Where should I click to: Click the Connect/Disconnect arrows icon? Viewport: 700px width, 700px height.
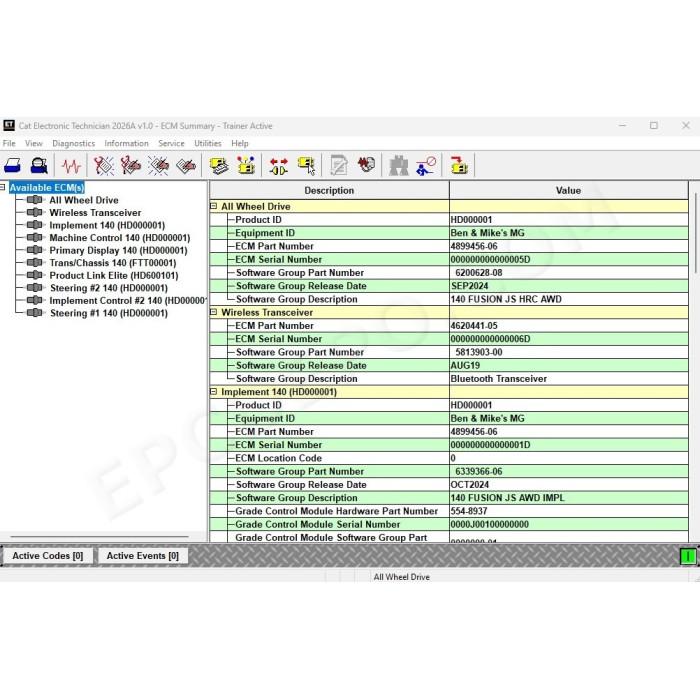[x=279, y=166]
